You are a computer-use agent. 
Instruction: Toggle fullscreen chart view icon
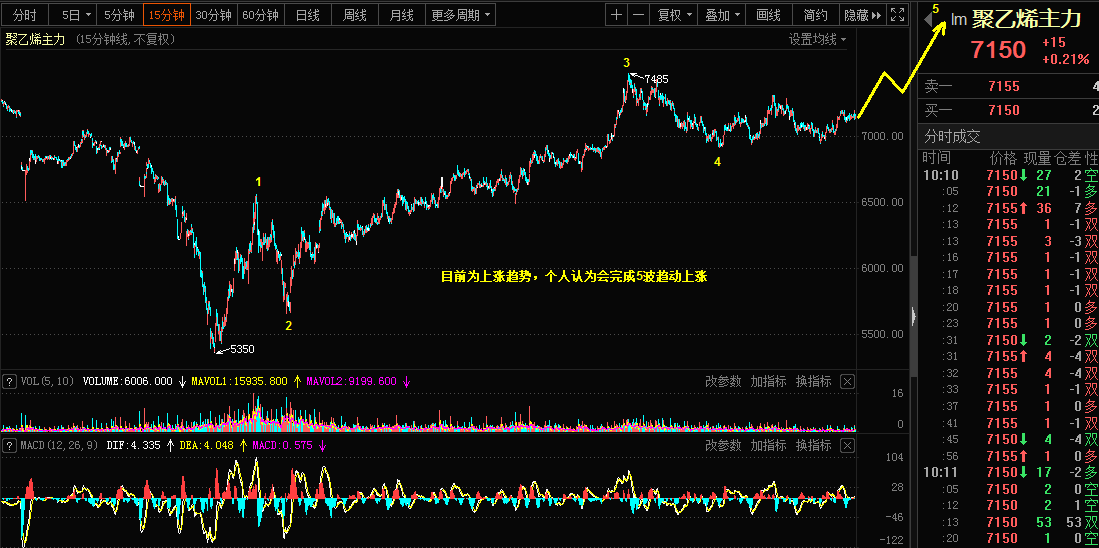coord(896,15)
